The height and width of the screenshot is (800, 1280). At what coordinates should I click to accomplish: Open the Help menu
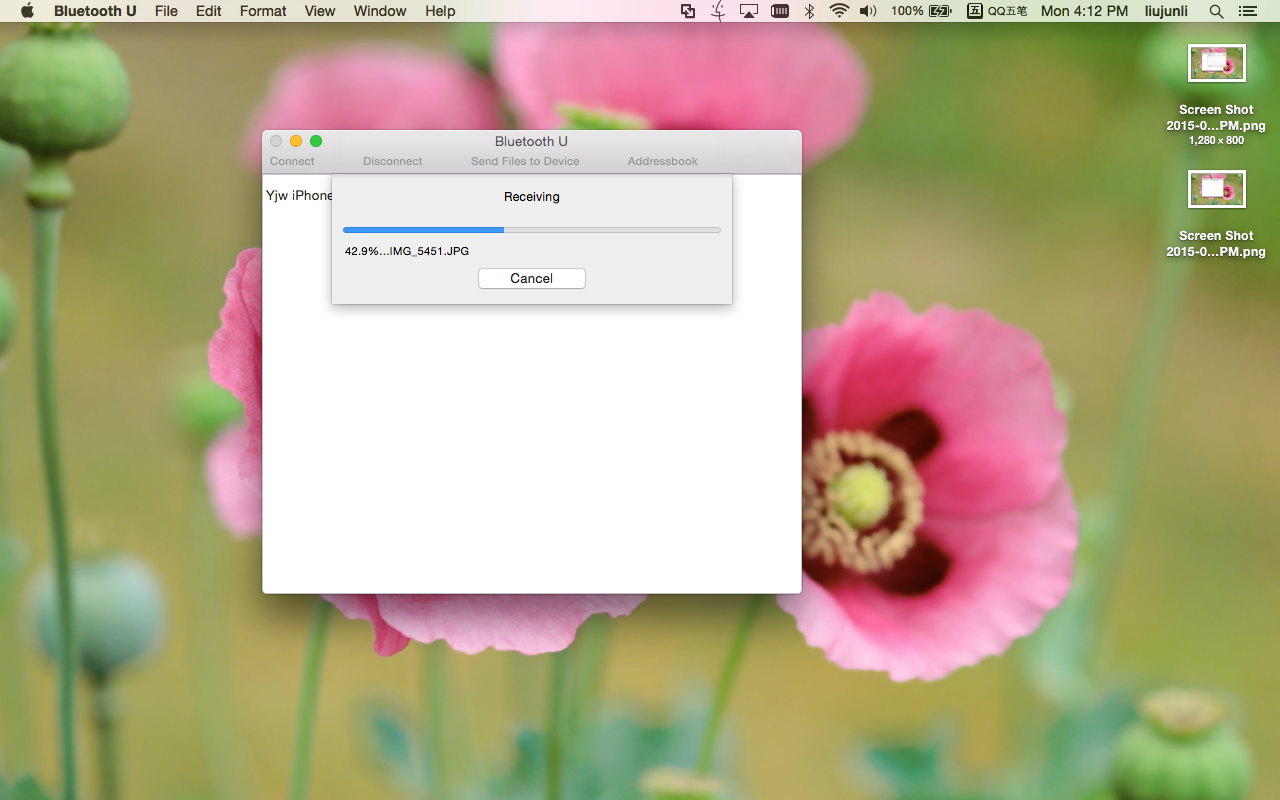coord(440,11)
